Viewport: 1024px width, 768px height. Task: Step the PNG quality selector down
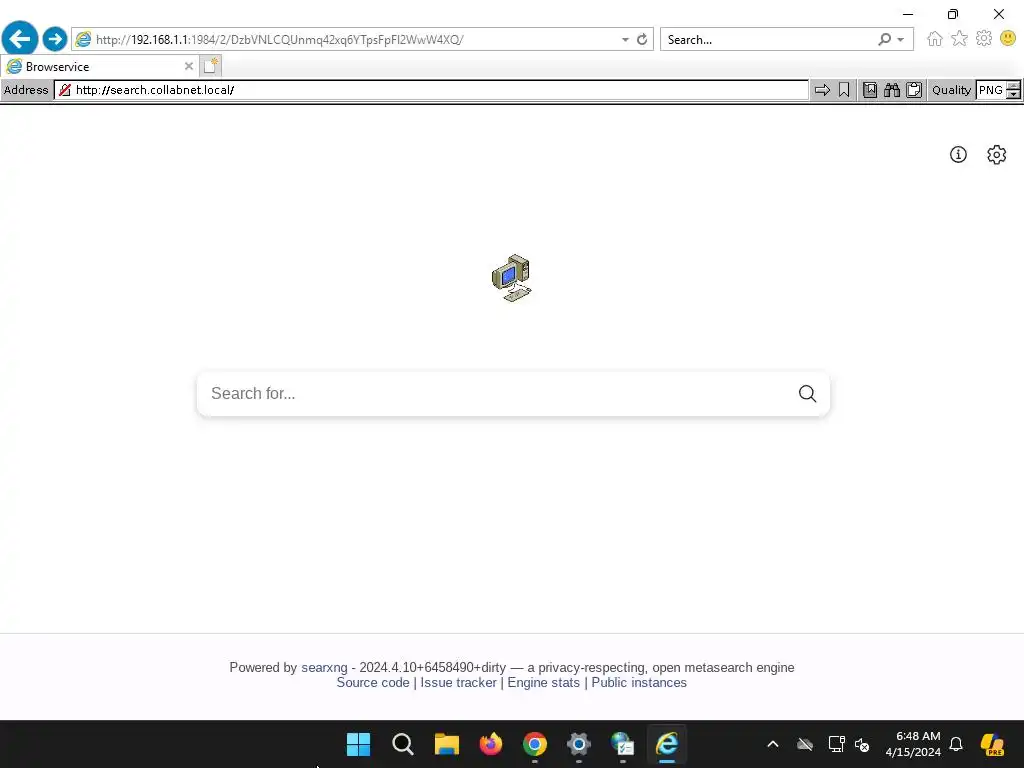tap(1013, 95)
